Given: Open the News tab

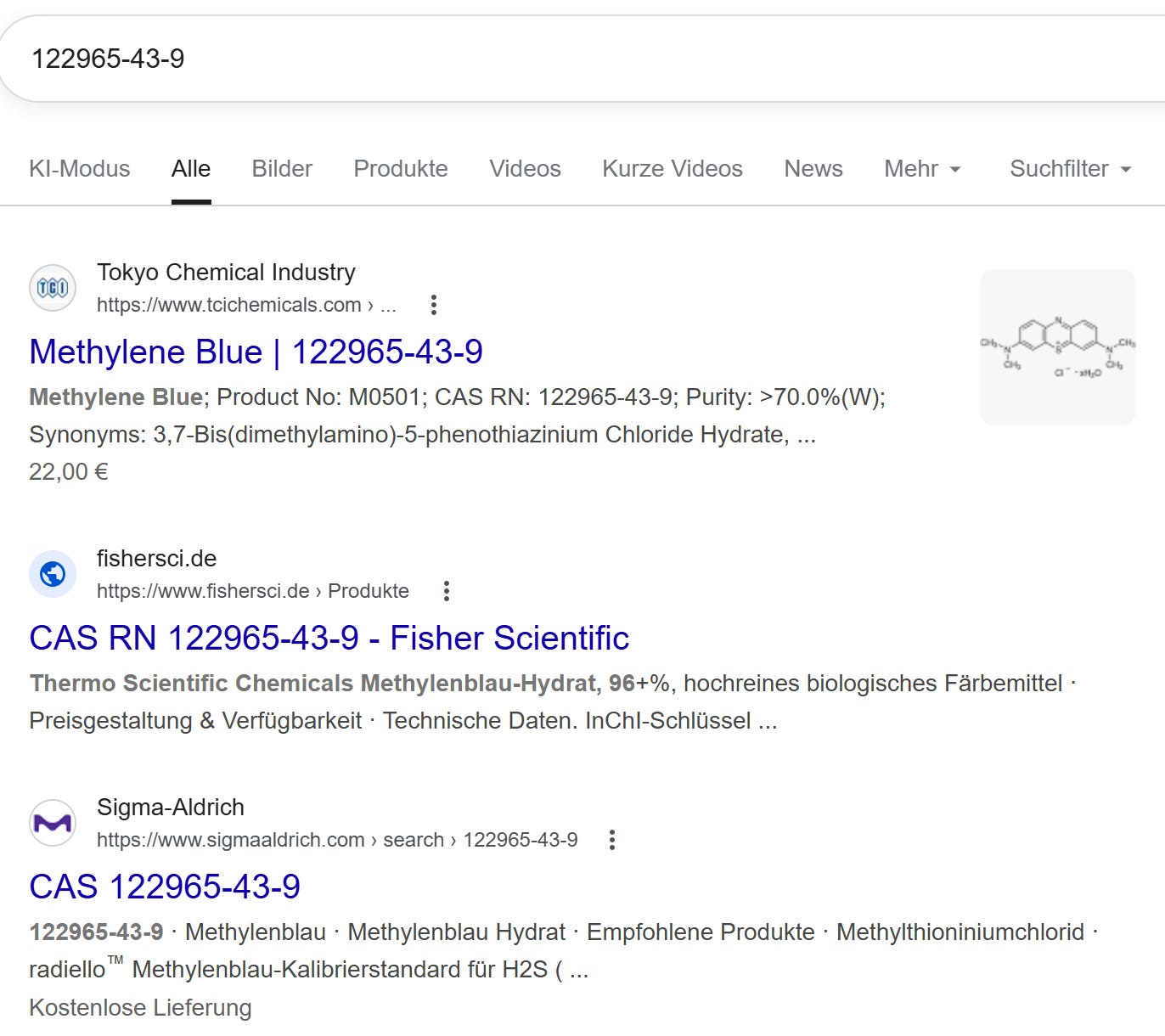Looking at the screenshot, I should 813,169.
